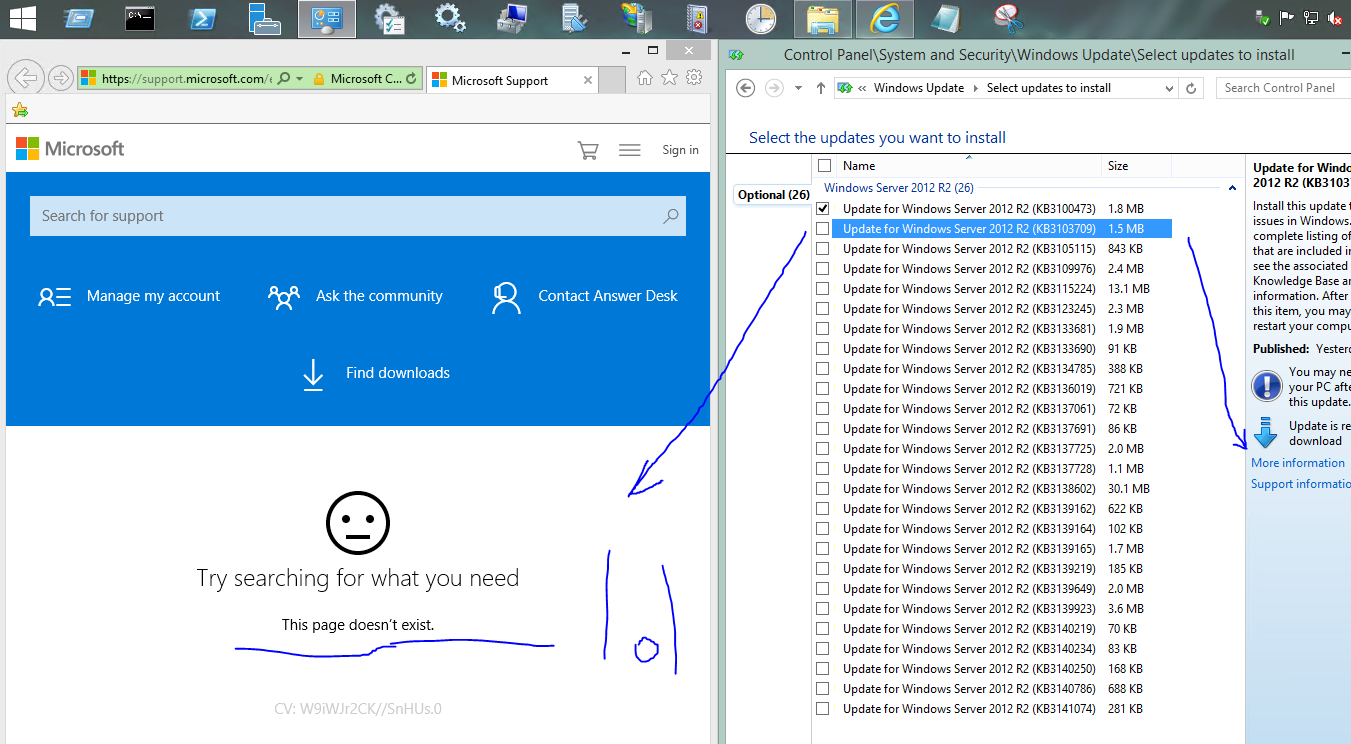This screenshot has width=1351, height=744.
Task: Open the Internet Explorer Favorites star
Action: pyautogui.click(x=669, y=78)
